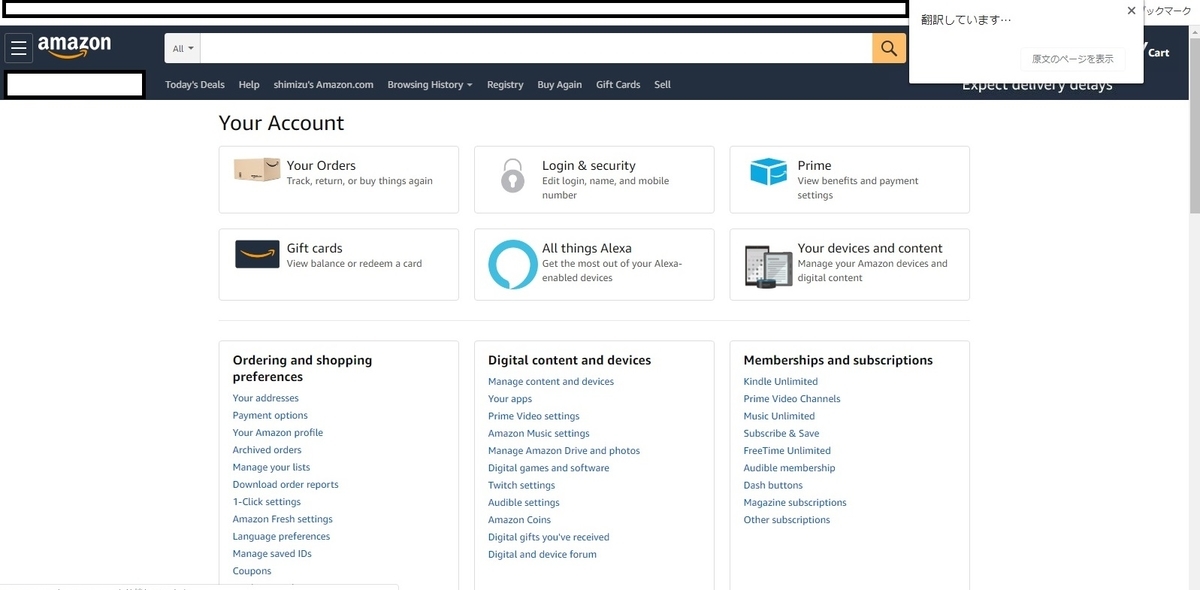Screen dimensions: 1200x590
Task: Click the Gift cards image
Action: coord(257,254)
